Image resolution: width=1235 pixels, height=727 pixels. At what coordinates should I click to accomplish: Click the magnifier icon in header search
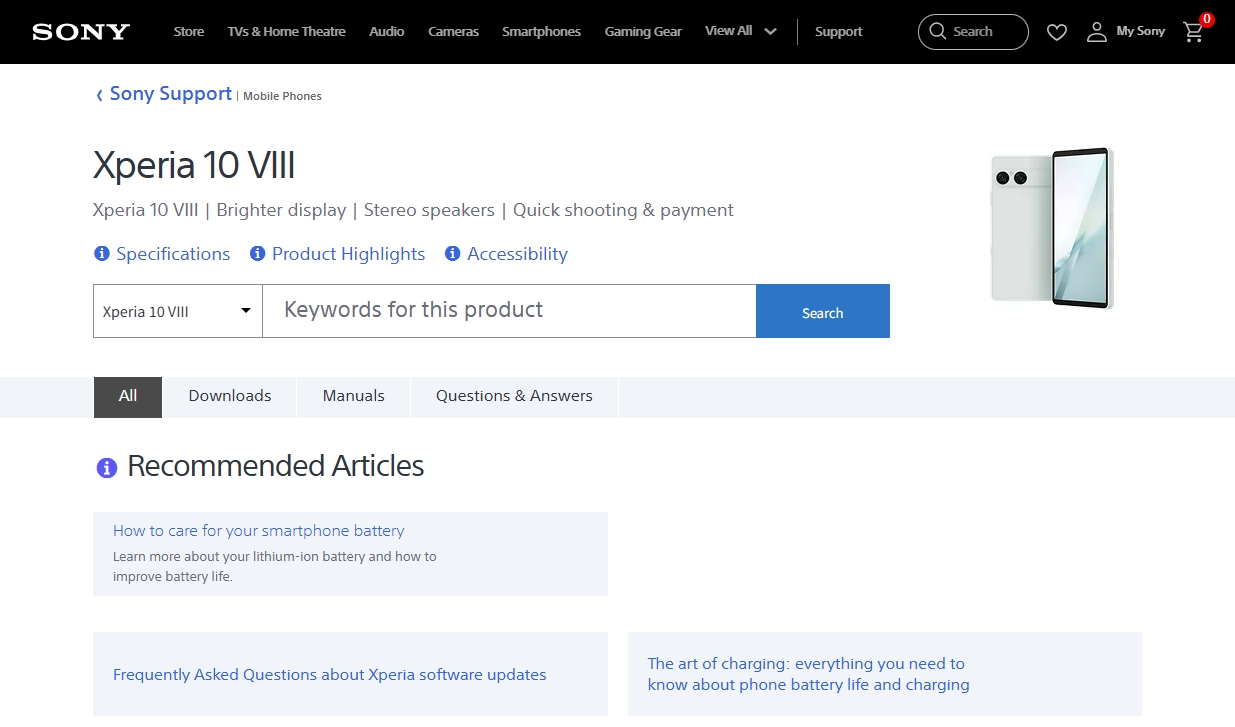tap(937, 31)
